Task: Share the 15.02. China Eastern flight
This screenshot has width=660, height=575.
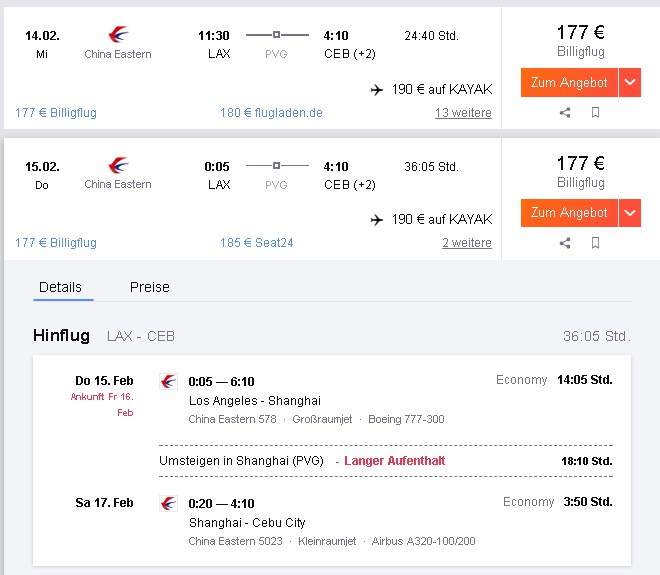Action: point(565,243)
